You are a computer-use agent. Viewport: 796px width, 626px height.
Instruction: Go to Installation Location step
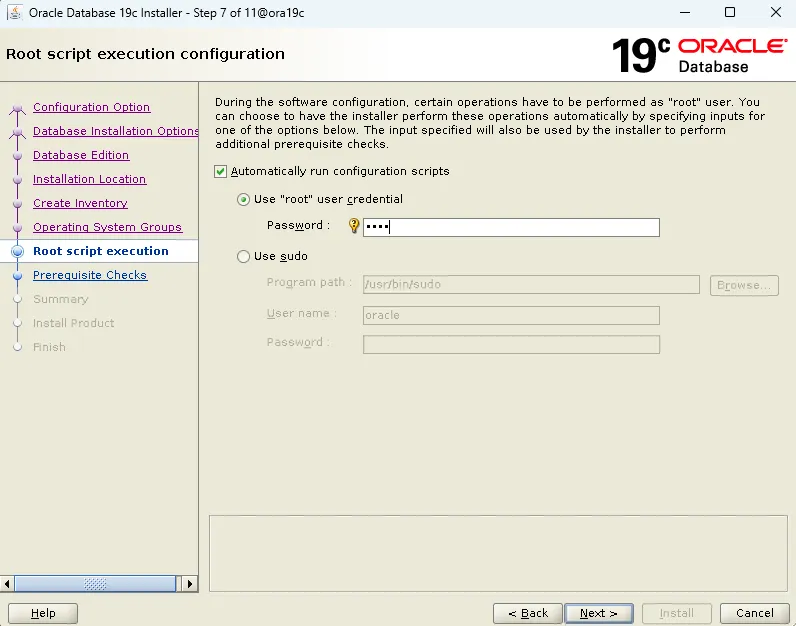[89, 179]
